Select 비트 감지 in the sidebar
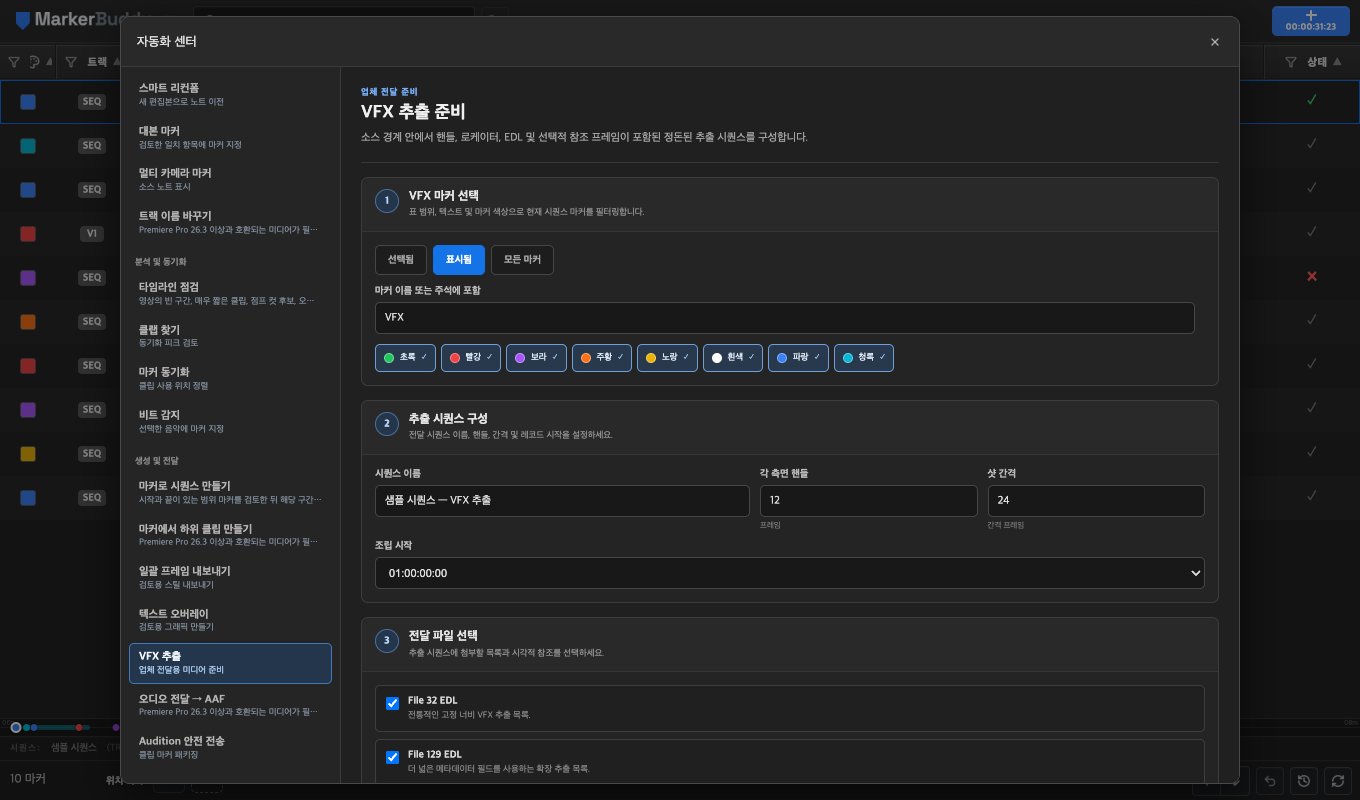Screen dimensions: 1360x800 230,420
